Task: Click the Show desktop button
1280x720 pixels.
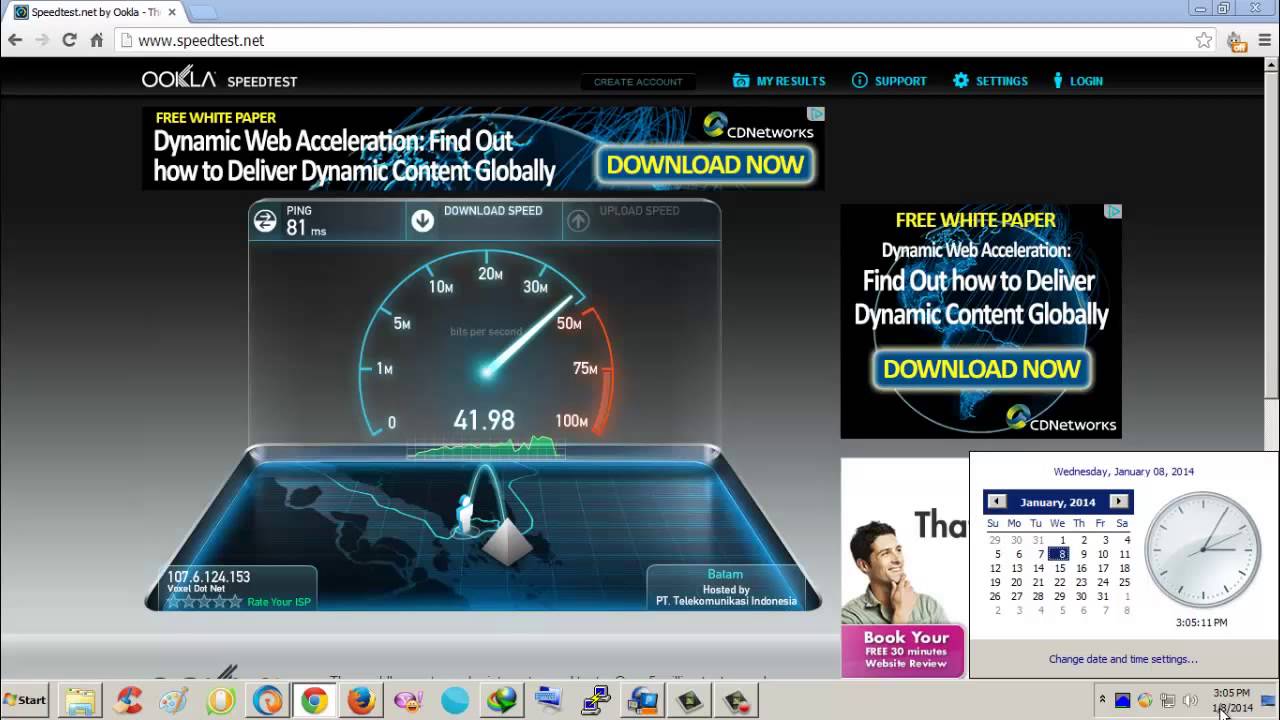Action: (1268, 700)
